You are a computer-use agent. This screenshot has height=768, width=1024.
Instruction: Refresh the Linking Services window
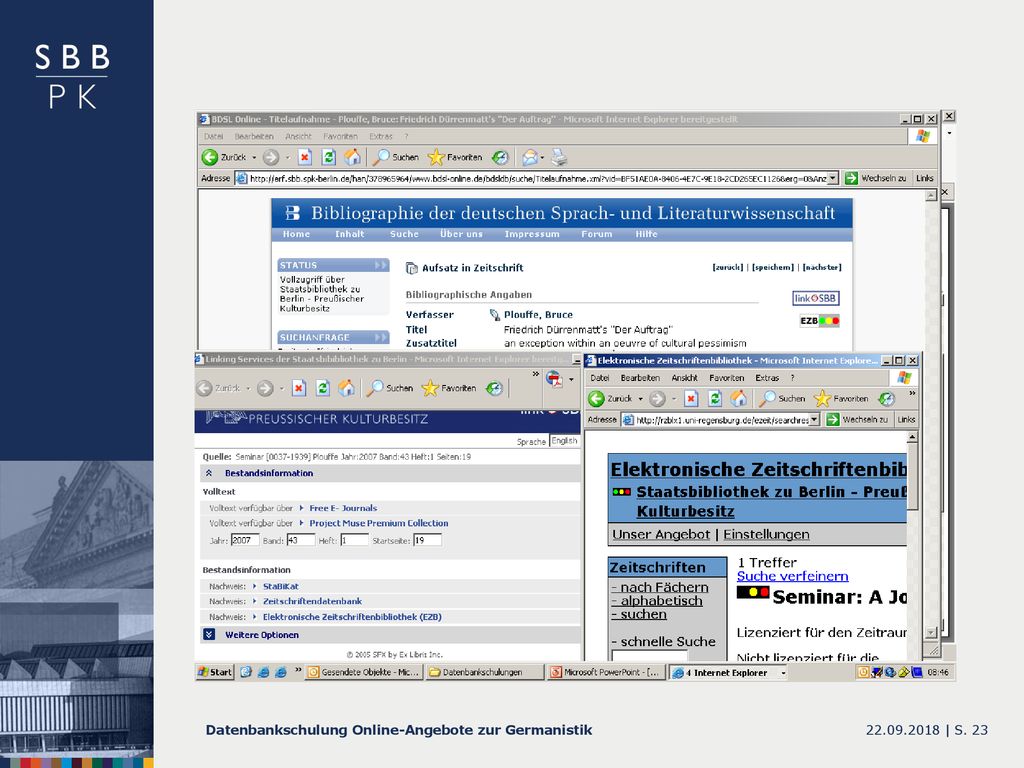point(323,389)
